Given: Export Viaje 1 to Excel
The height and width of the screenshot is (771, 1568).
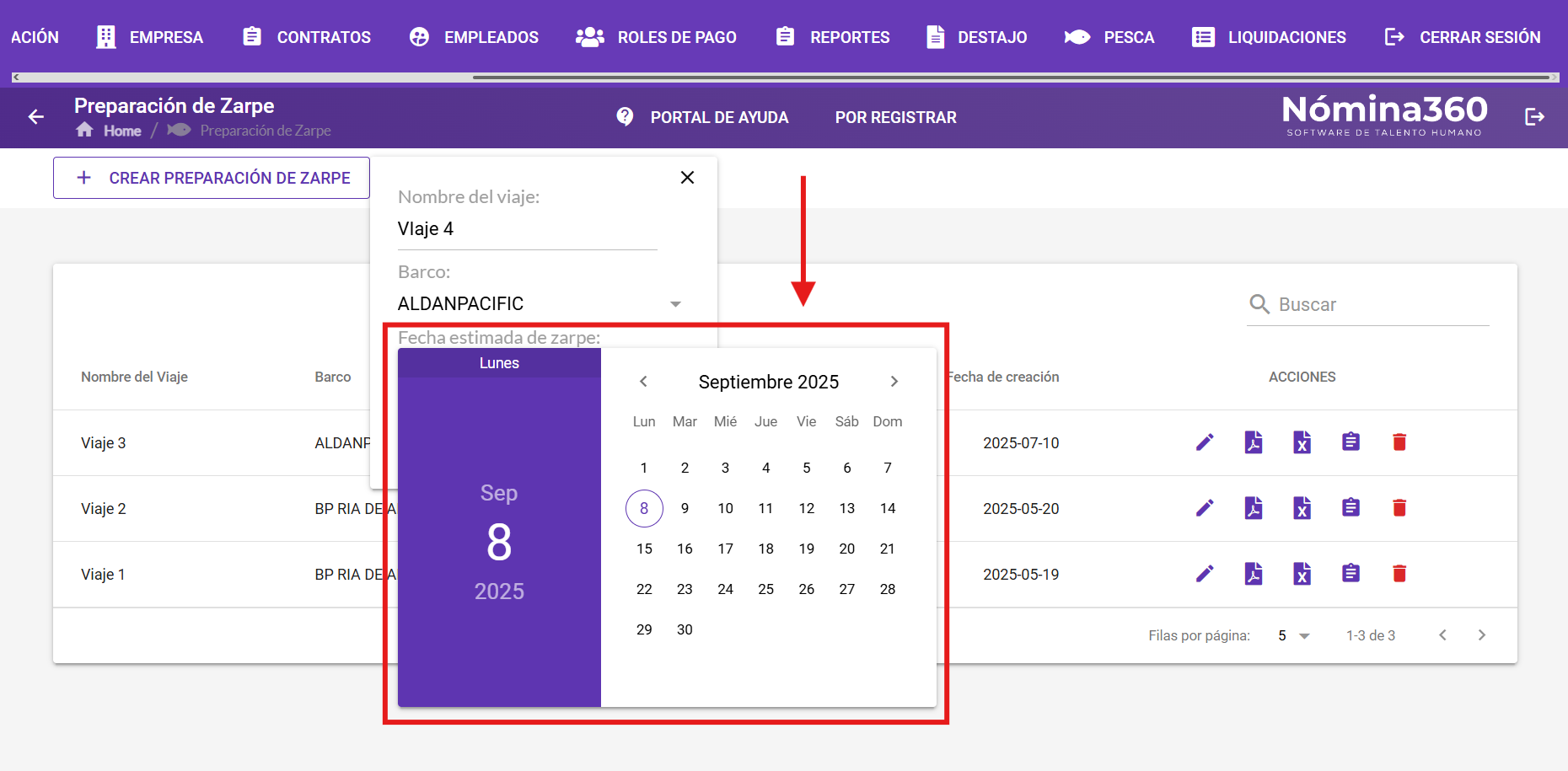Looking at the screenshot, I should coord(1302,574).
